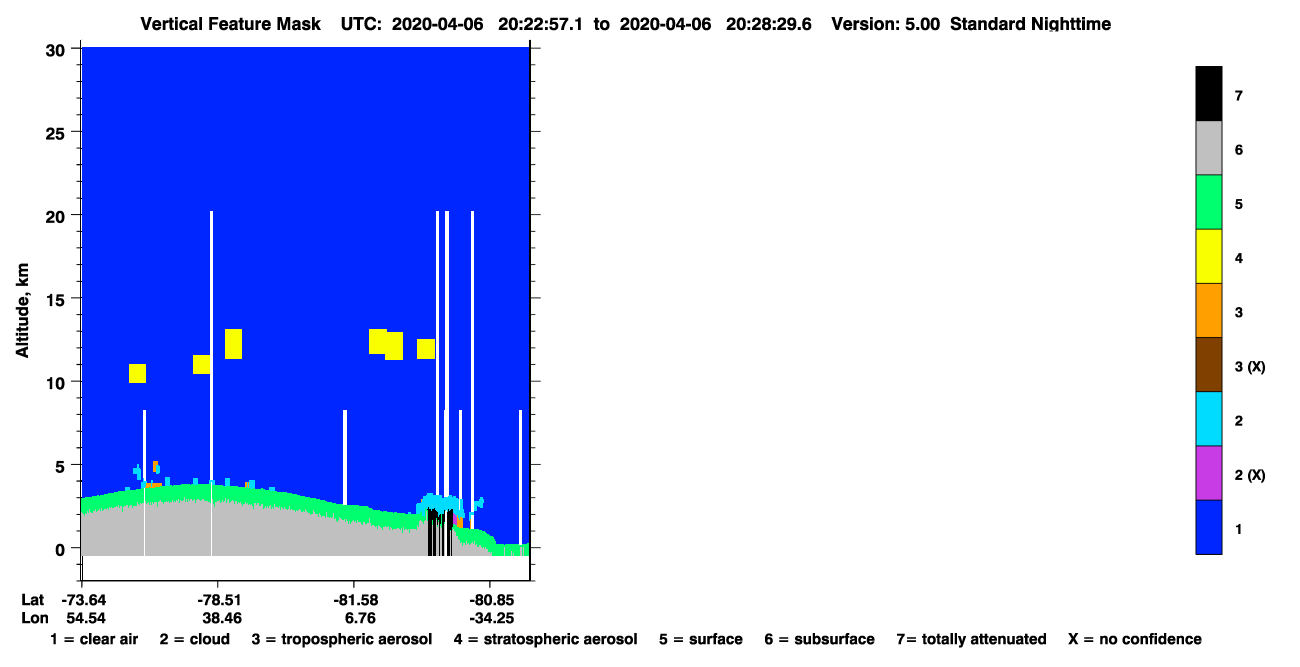The height and width of the screenshot is (667, 1300).
Task: Click the latitude value -81.58
Action: coord(354,600)
